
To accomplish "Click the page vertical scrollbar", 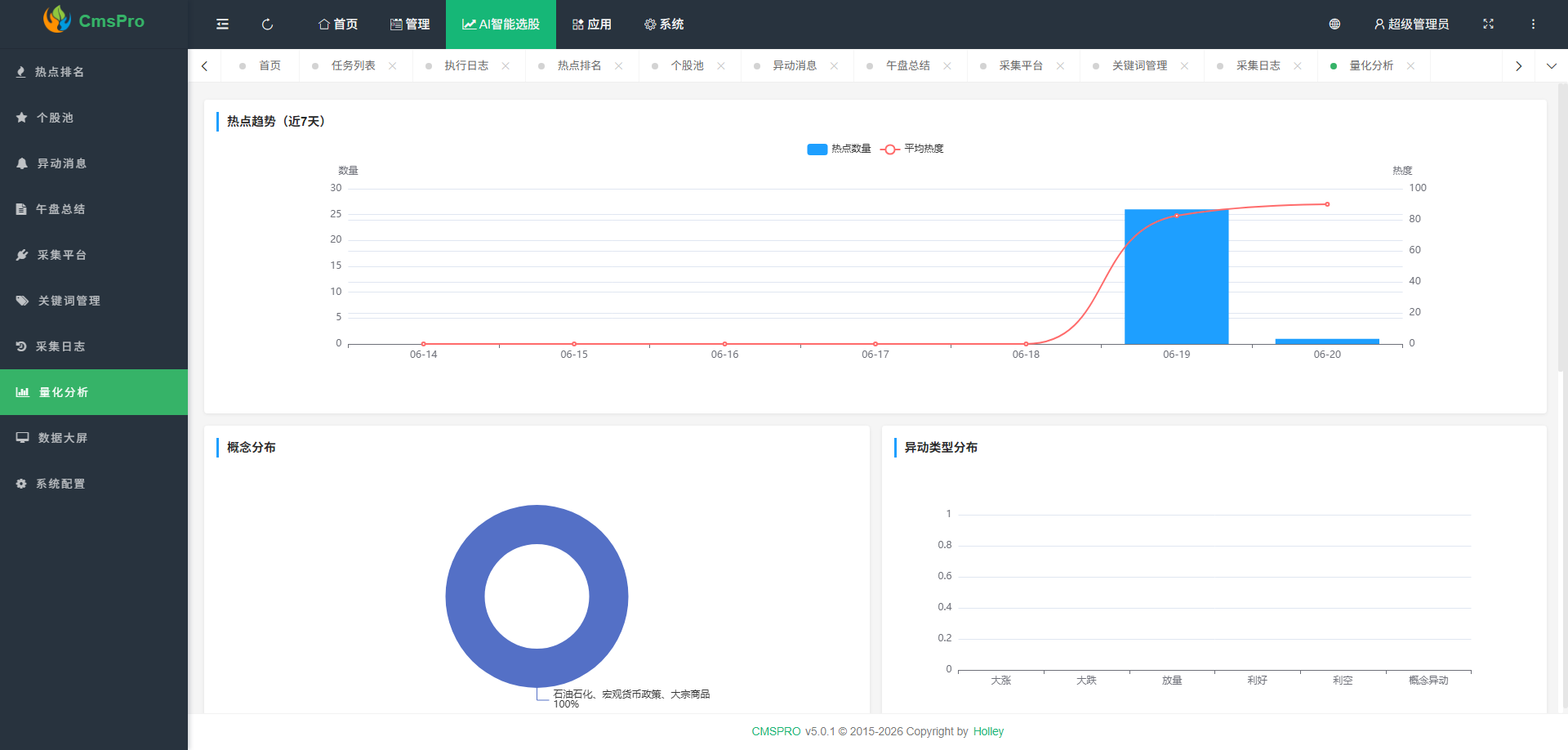I will 1561,229.
